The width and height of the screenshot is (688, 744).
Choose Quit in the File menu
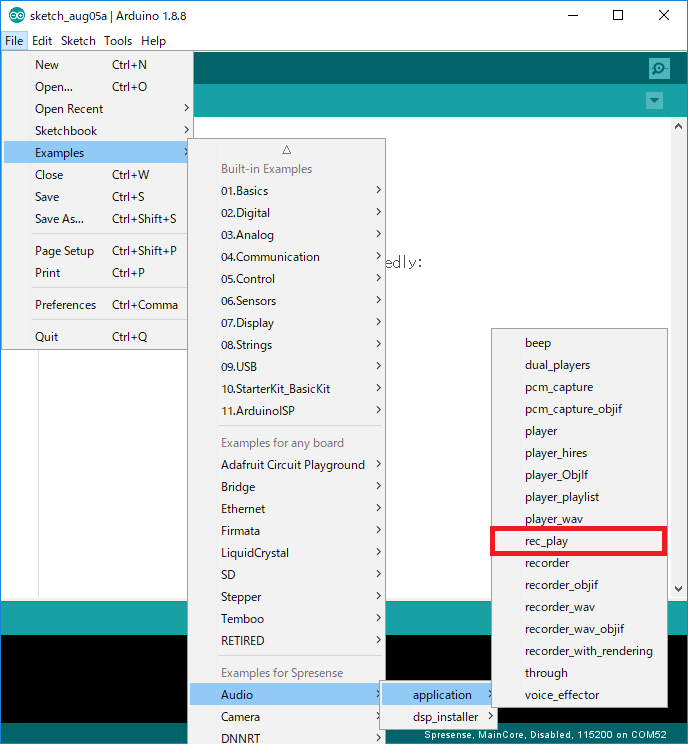(96, 336)
